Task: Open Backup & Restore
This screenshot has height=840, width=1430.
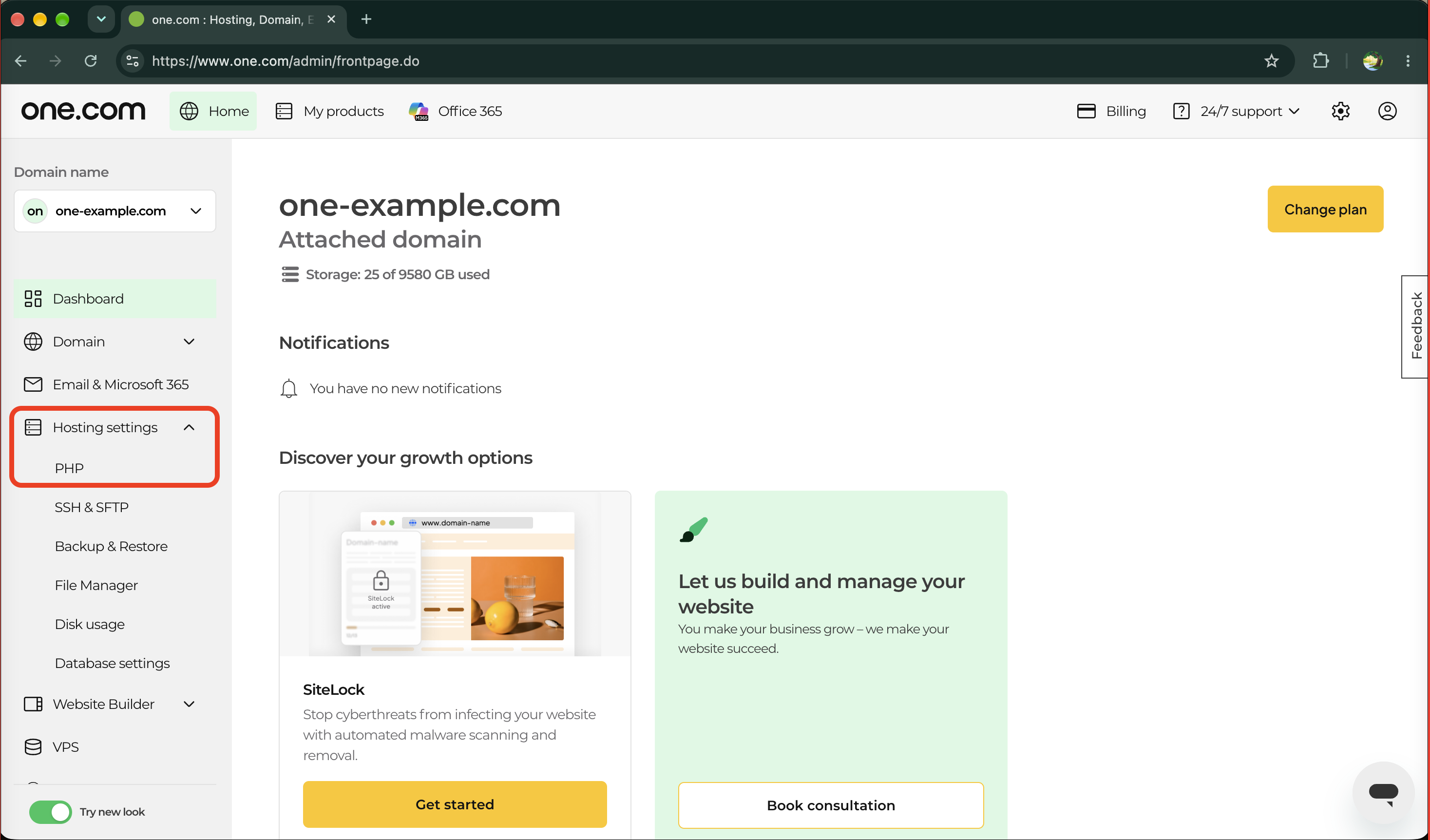Action: pyautogui.click(x=111, y=547)
